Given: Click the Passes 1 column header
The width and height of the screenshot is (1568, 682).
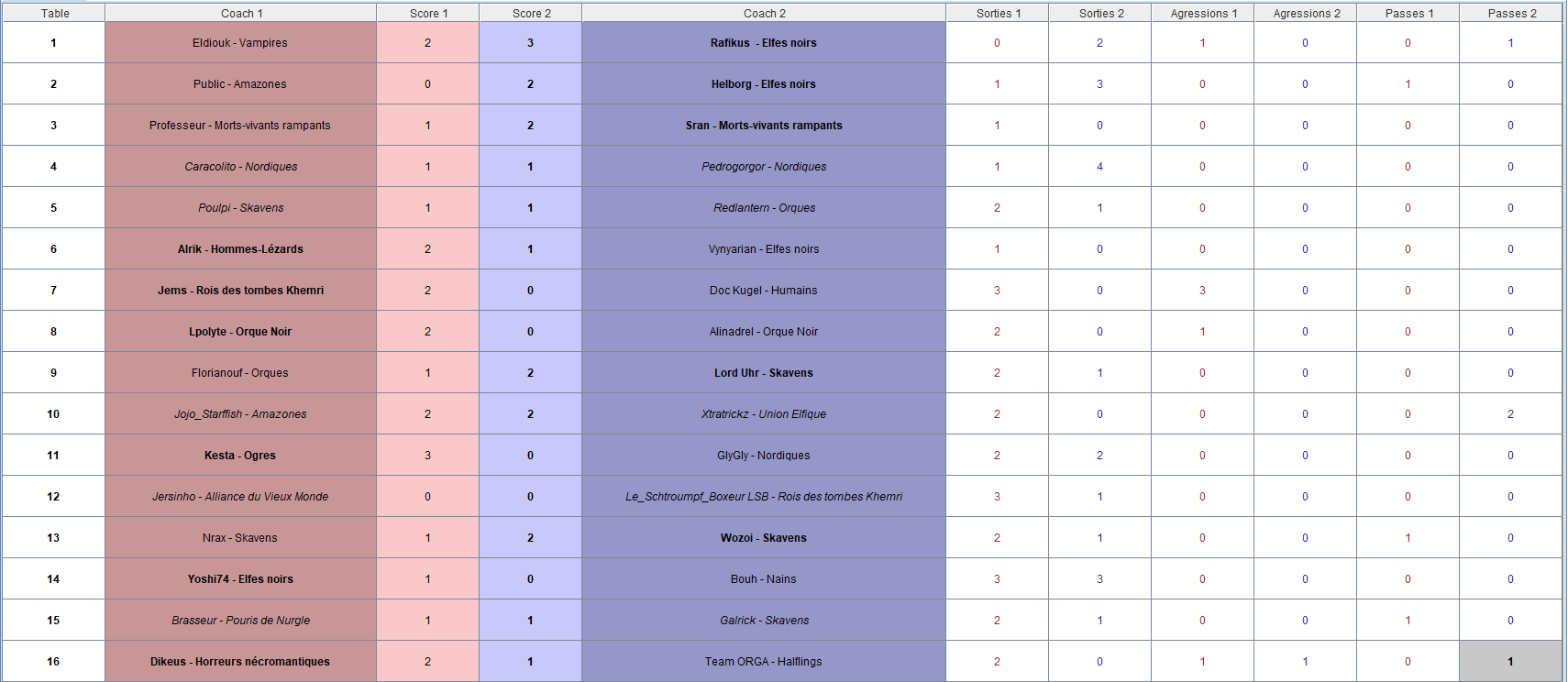Looking at the screenshot, I should point(1408,13).
